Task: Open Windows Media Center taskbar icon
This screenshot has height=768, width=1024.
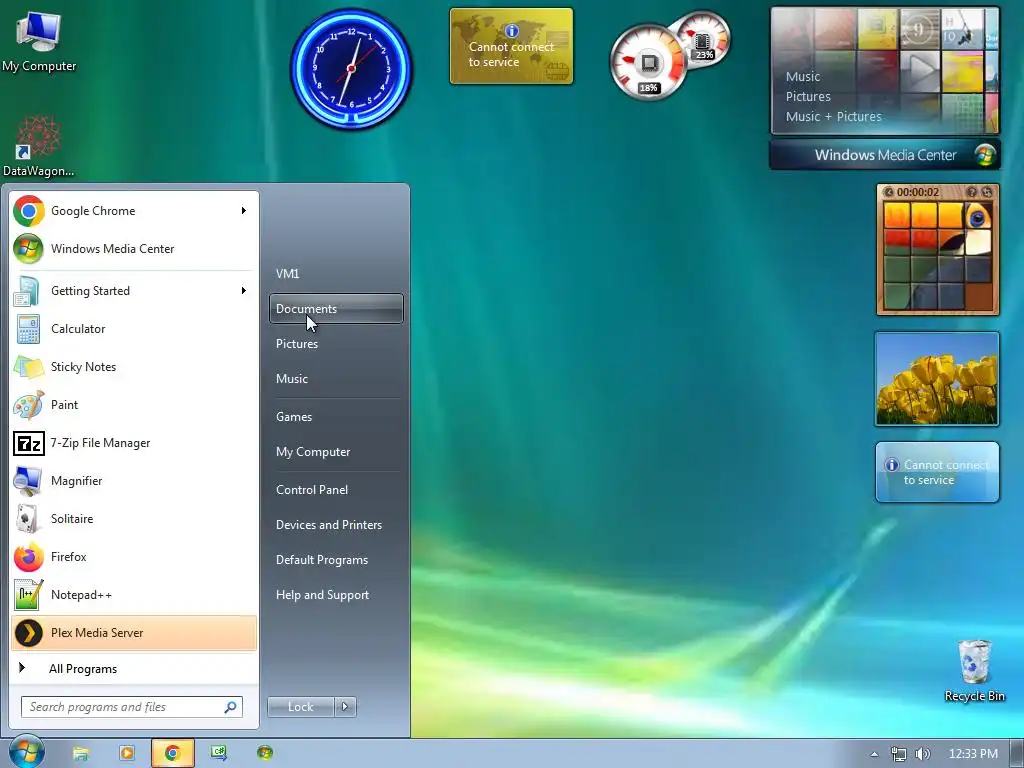Action: [x=265, y=754]
